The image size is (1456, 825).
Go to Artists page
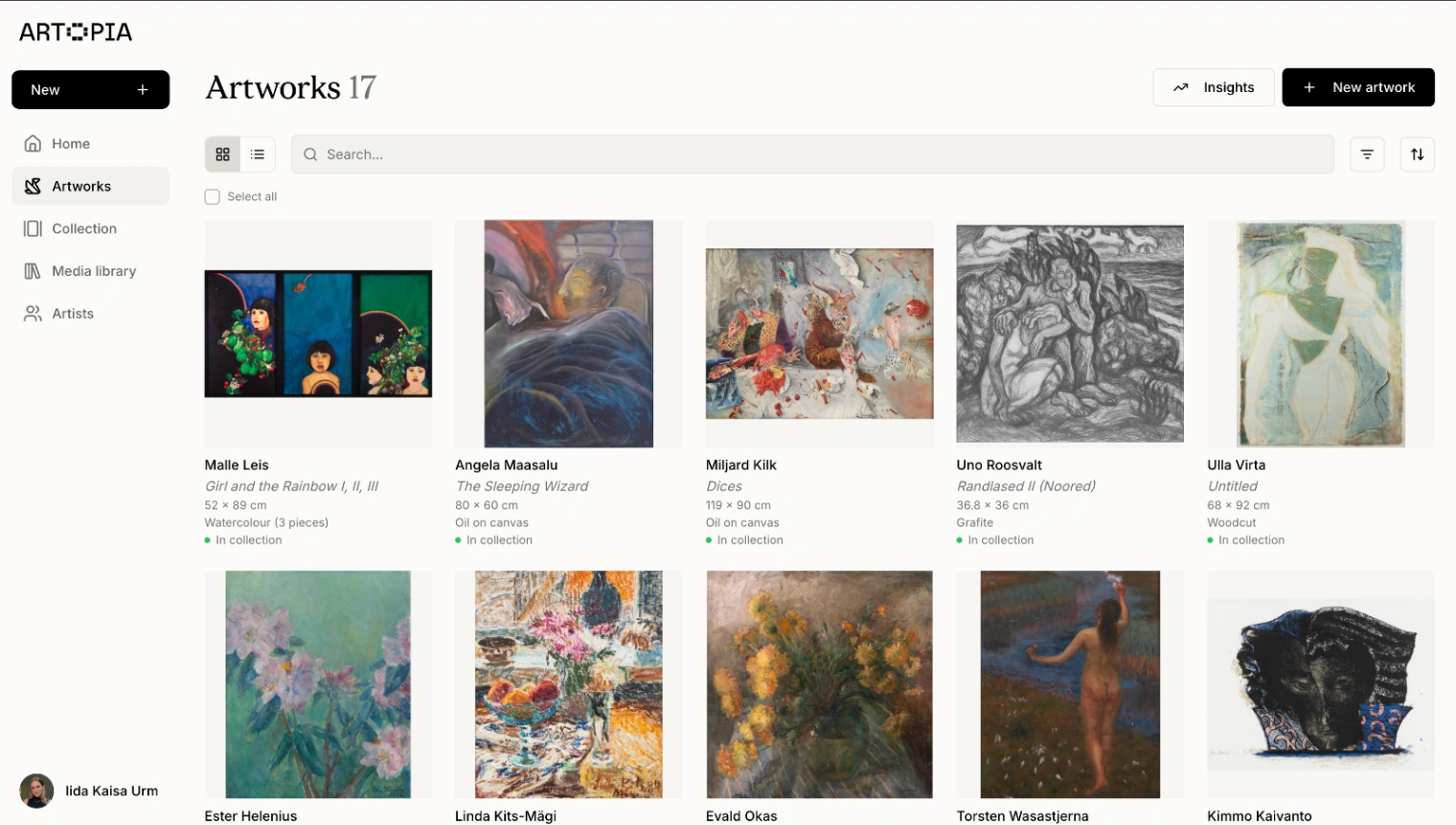pos(91,313)
